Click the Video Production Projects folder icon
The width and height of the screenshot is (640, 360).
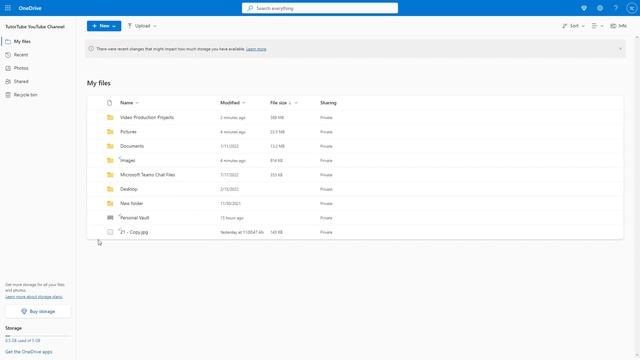coord(110,118)
